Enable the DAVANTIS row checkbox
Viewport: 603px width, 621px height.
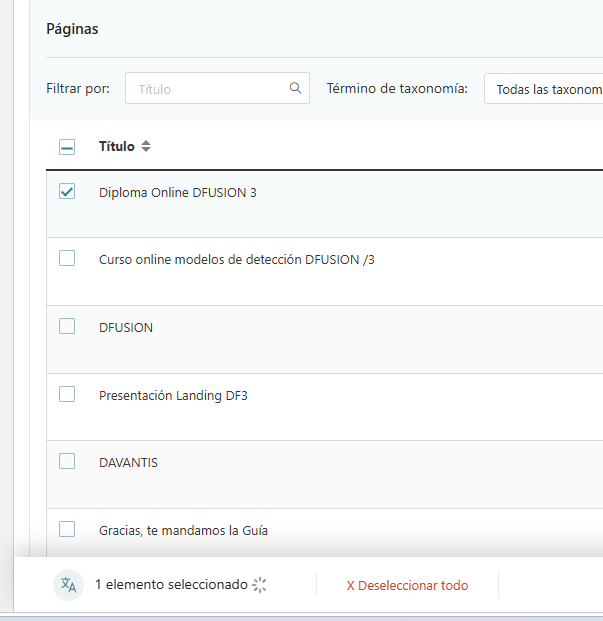tap(67, 461)
